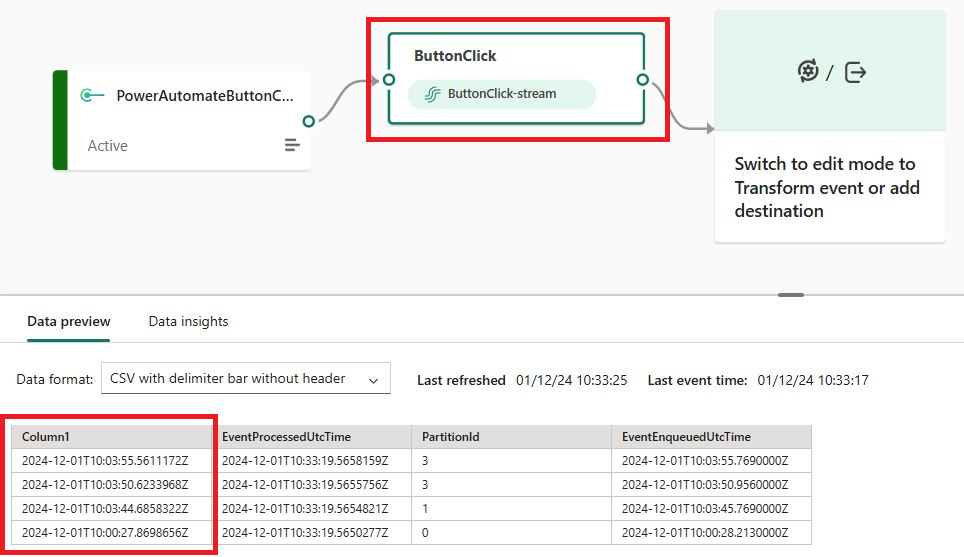Click the ButtonClick node input connector

[389, 79]
